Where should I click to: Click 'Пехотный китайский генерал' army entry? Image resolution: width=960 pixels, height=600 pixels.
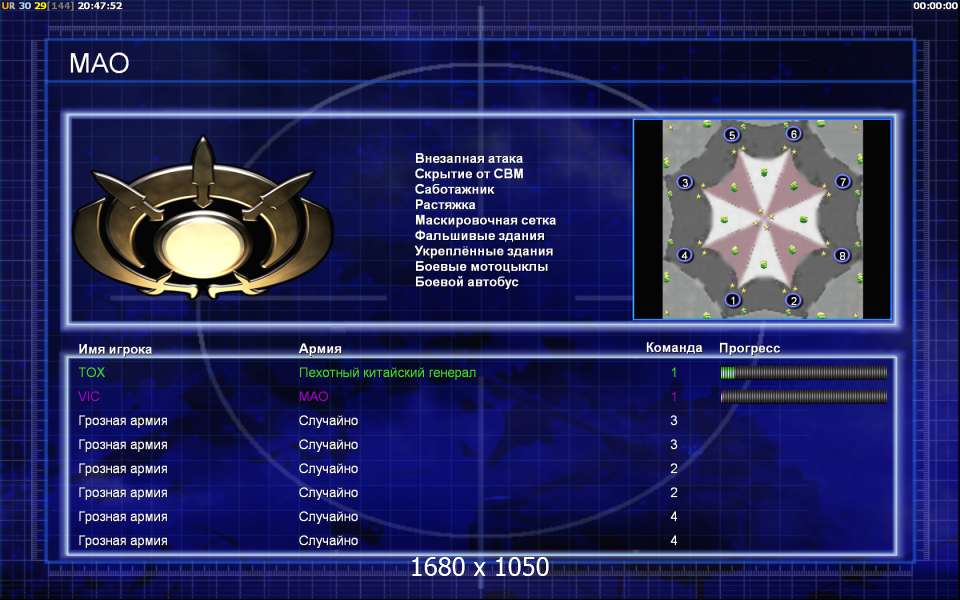click(387, 373)
